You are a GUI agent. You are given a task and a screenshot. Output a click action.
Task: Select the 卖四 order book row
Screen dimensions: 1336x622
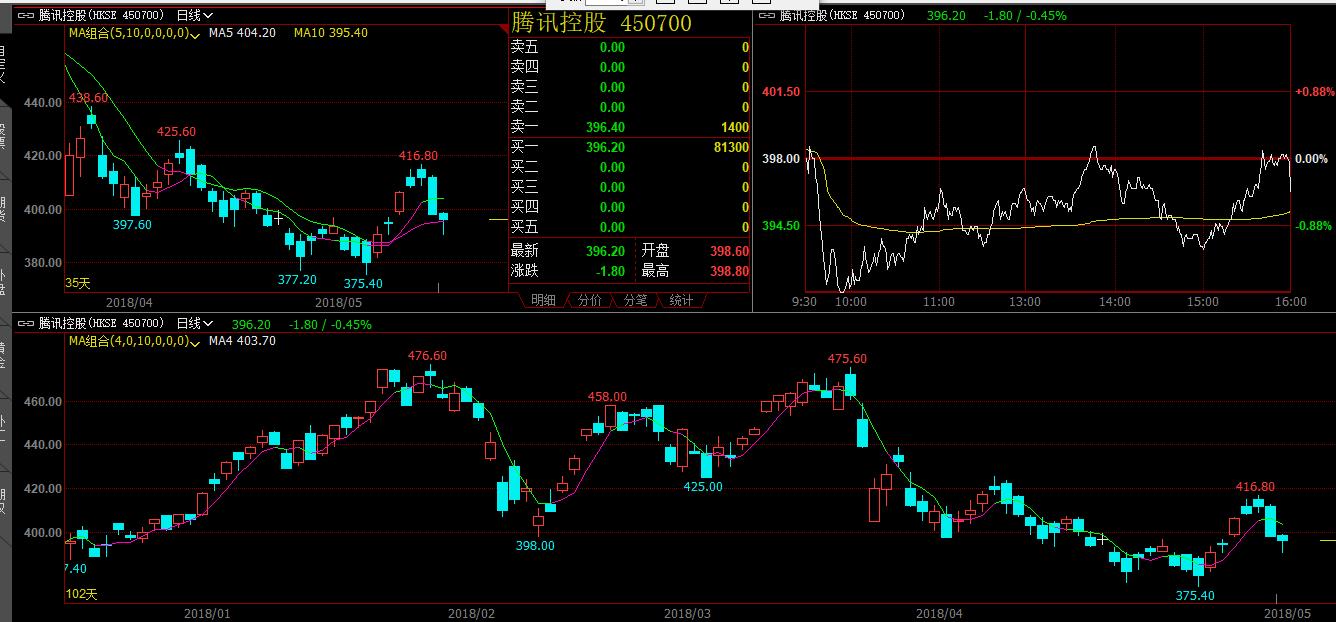click(630, 67)
